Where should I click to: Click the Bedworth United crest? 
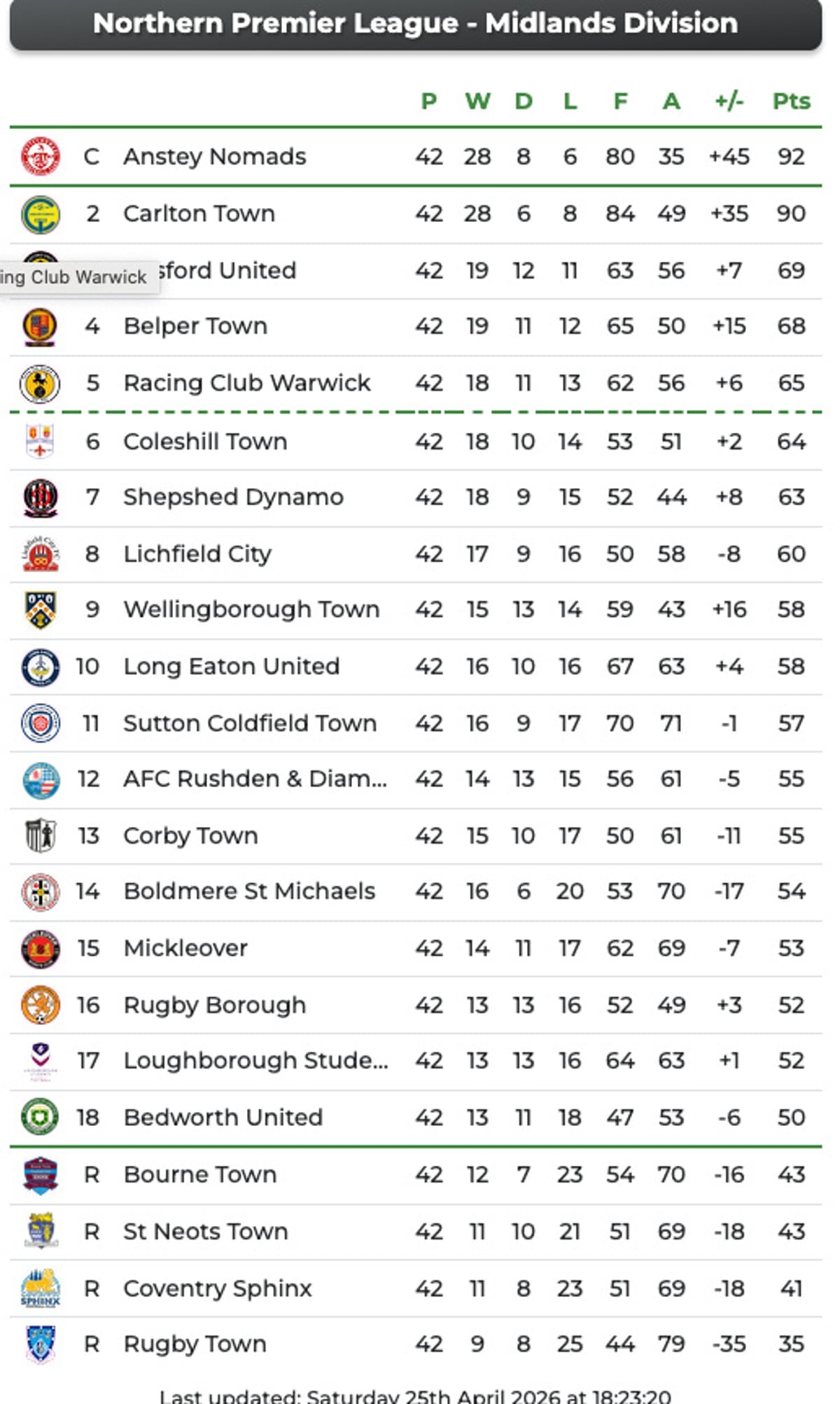(x=40, y=1117)
